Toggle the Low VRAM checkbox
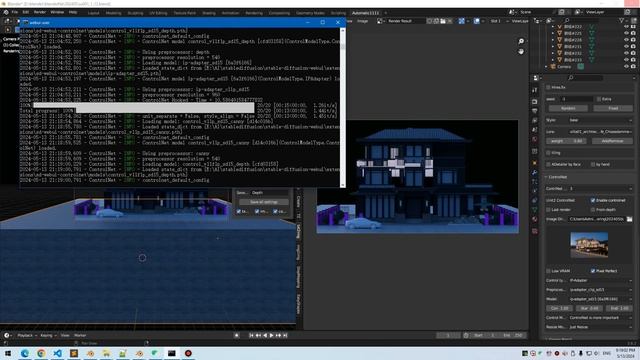 (x=549, y=271)
